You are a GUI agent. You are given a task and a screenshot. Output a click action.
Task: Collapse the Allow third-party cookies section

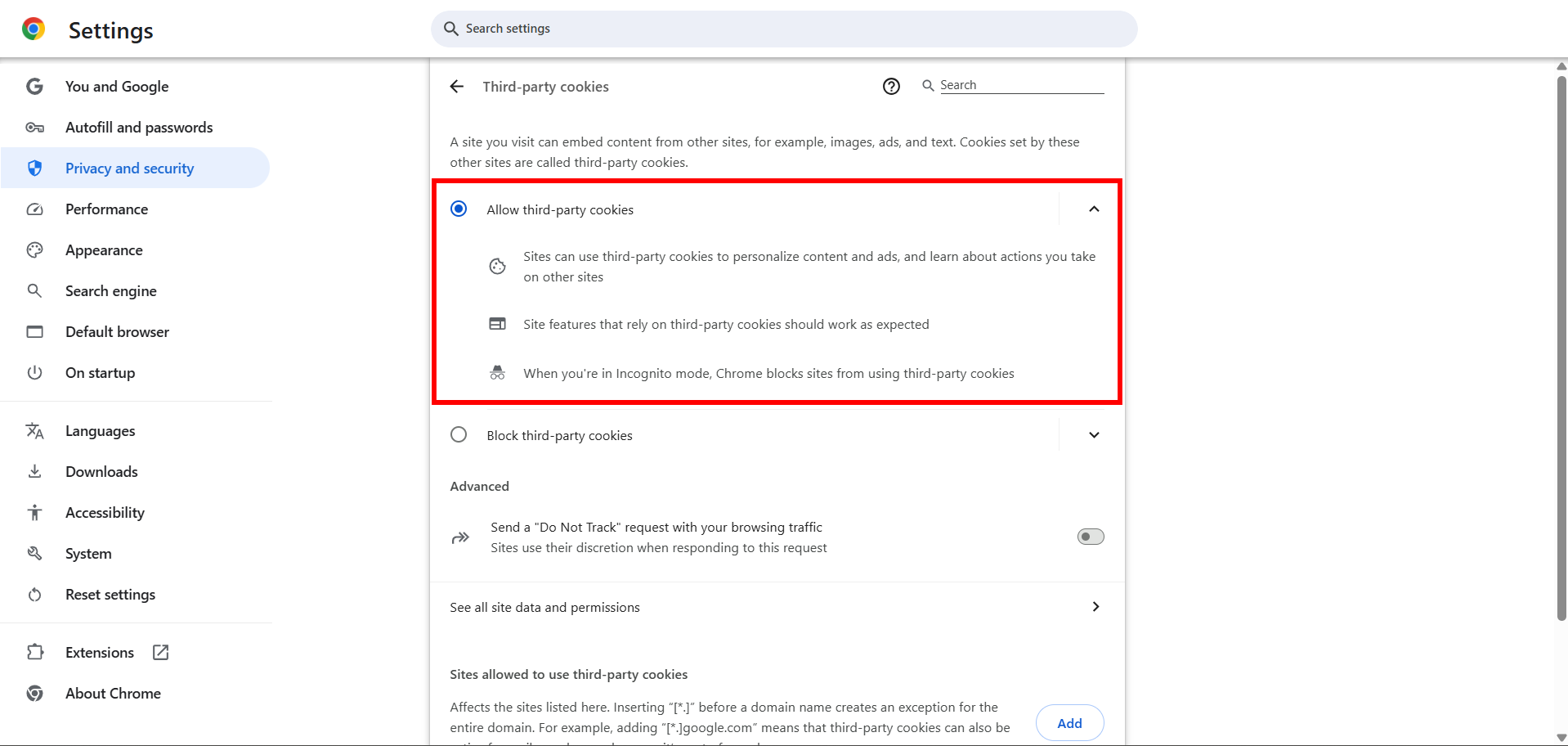click(x=1094, y=209)
